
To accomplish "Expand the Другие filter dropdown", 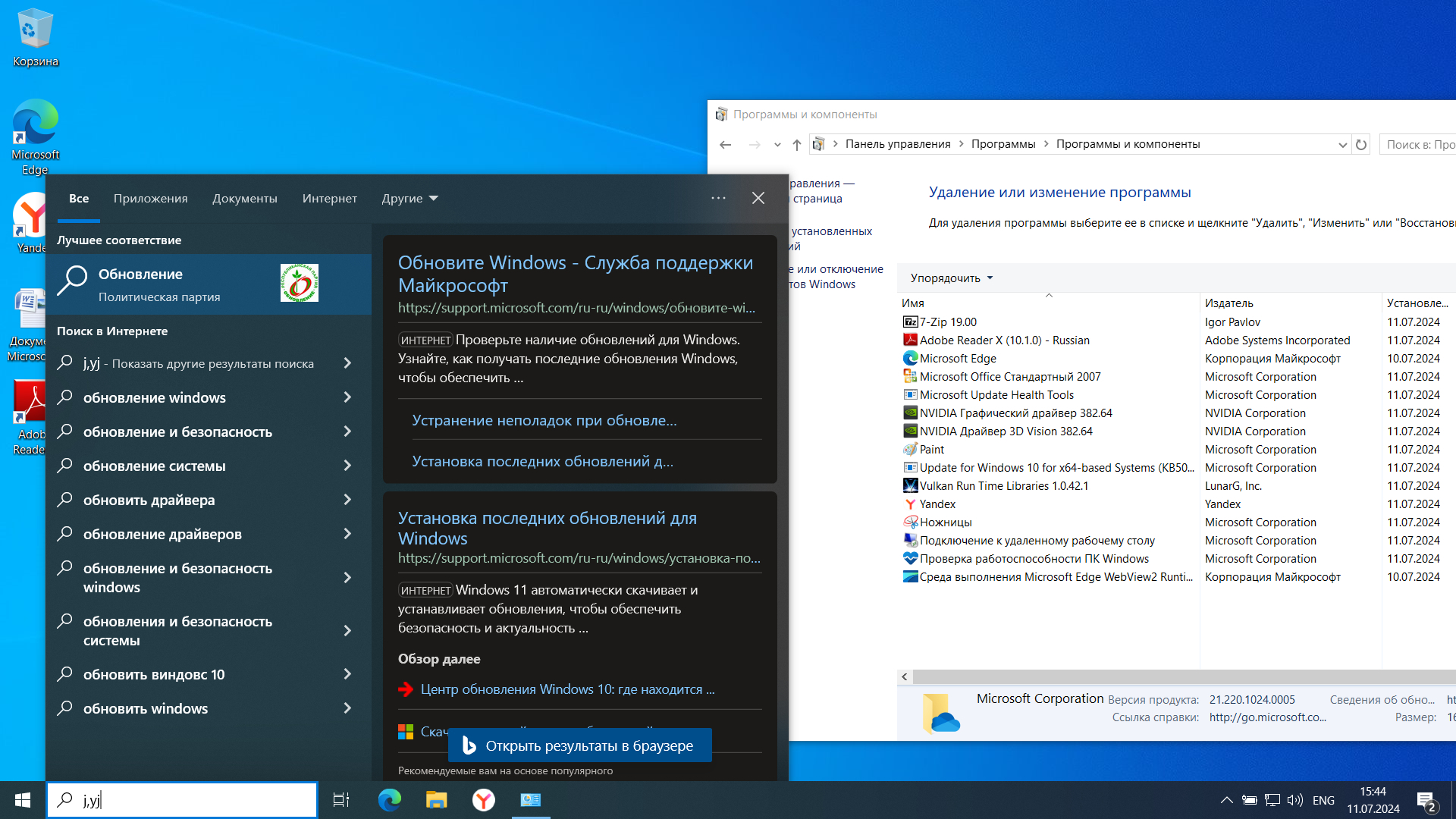I will (x=409, y=199).
